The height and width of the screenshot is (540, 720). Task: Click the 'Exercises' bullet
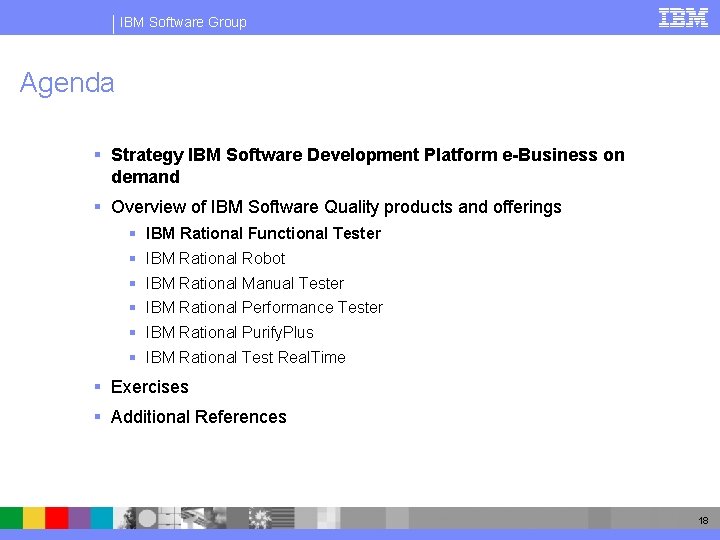[x=150, y=387]
